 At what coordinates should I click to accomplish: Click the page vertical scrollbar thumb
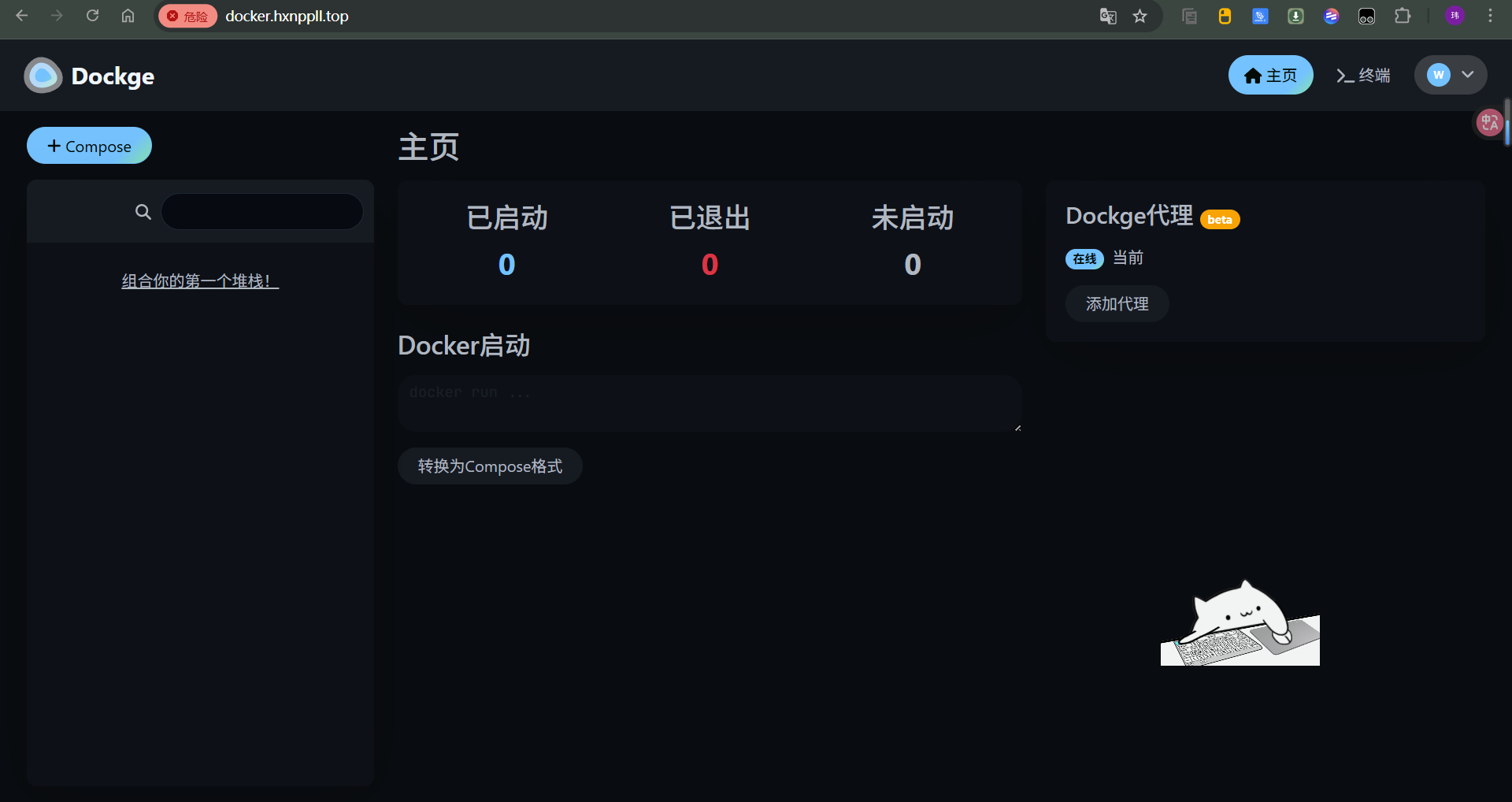[1507, 122]
